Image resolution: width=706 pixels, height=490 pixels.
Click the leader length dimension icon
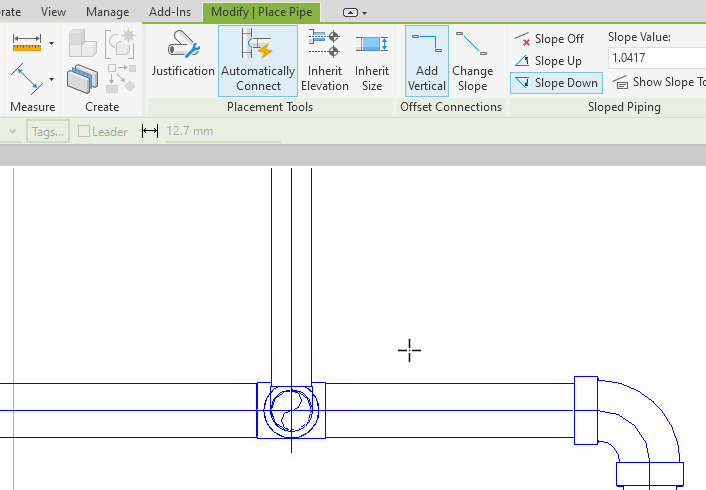149,131
